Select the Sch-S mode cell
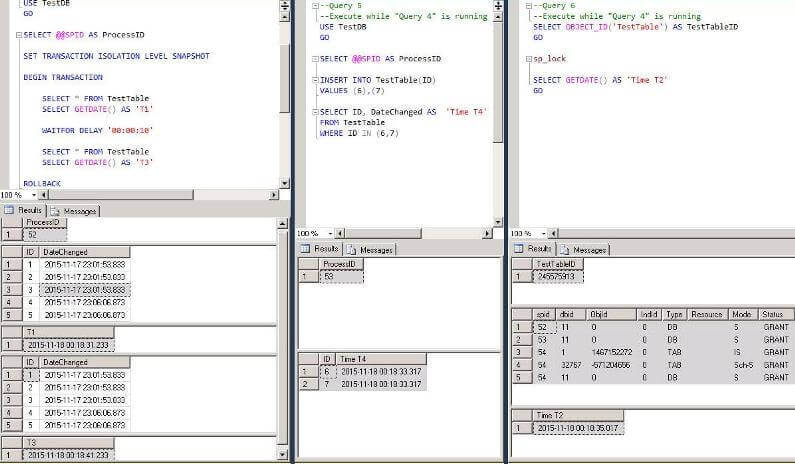 pyautogui.click(x=743, y=365)
